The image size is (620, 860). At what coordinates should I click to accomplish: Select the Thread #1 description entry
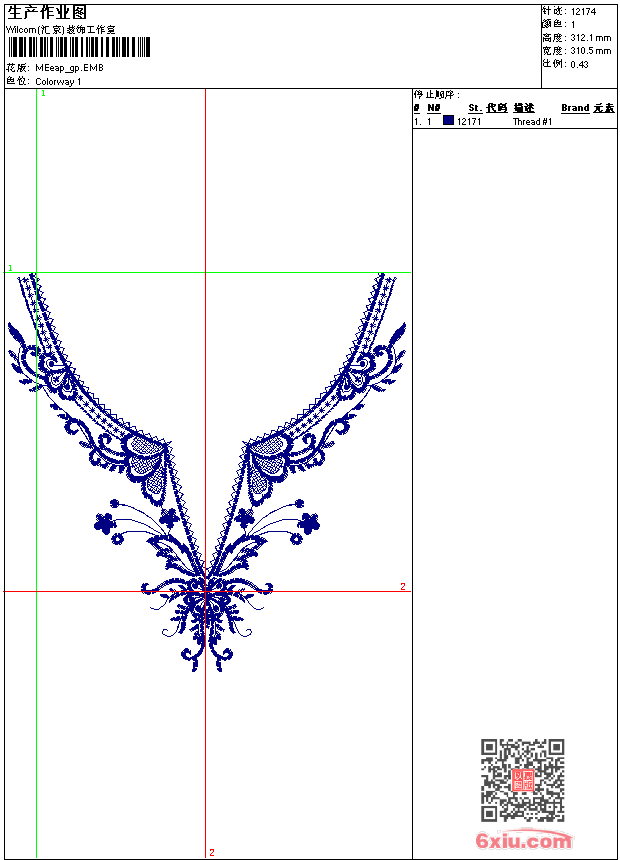(x=532, y=122)
